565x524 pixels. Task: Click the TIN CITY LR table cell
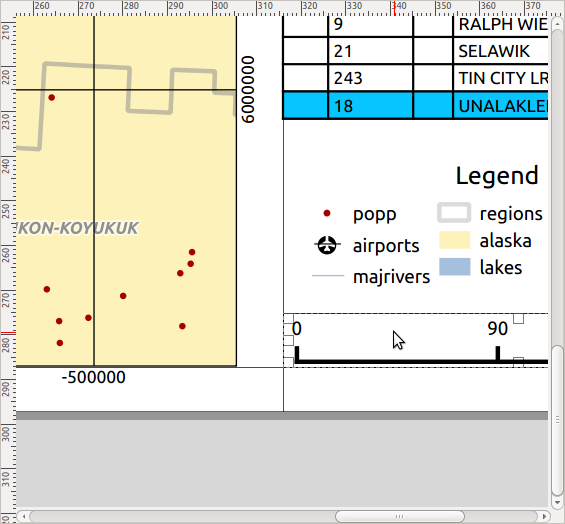click(x=501, y=78)
